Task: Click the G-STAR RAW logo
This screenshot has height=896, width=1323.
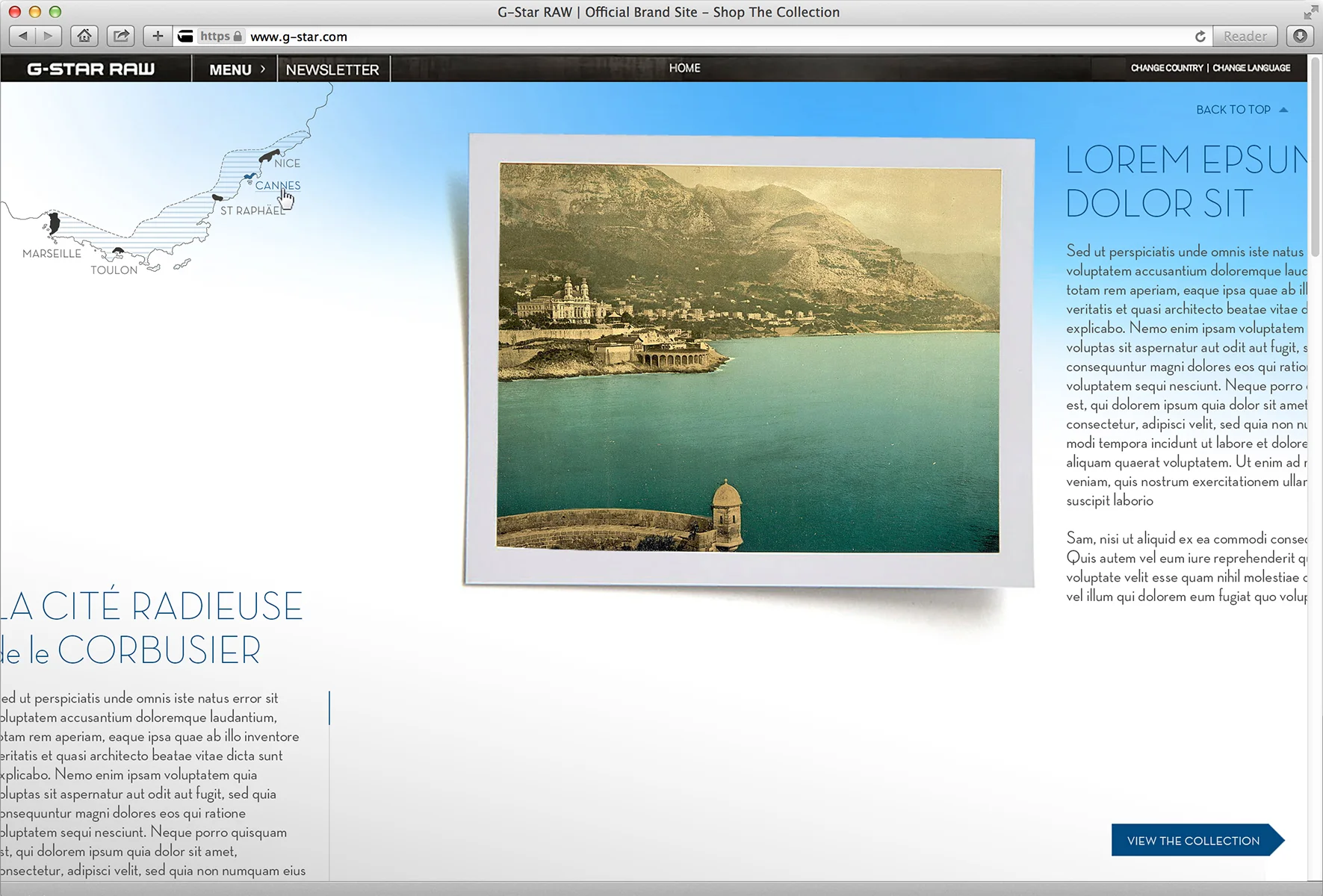Action: 90,69
